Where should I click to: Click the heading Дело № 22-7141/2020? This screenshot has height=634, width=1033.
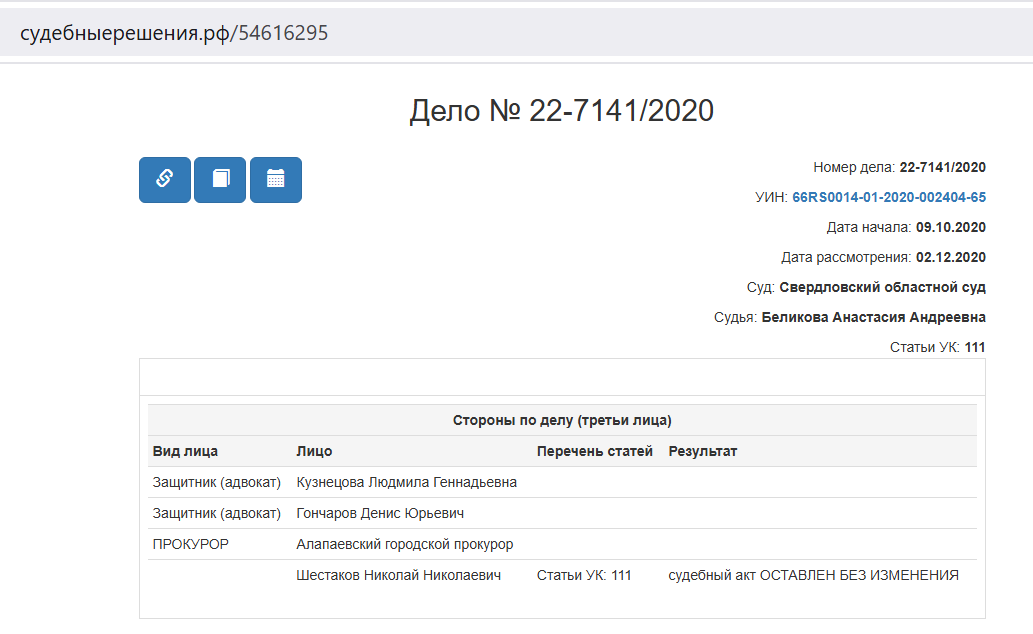click(x=561, y=111)
